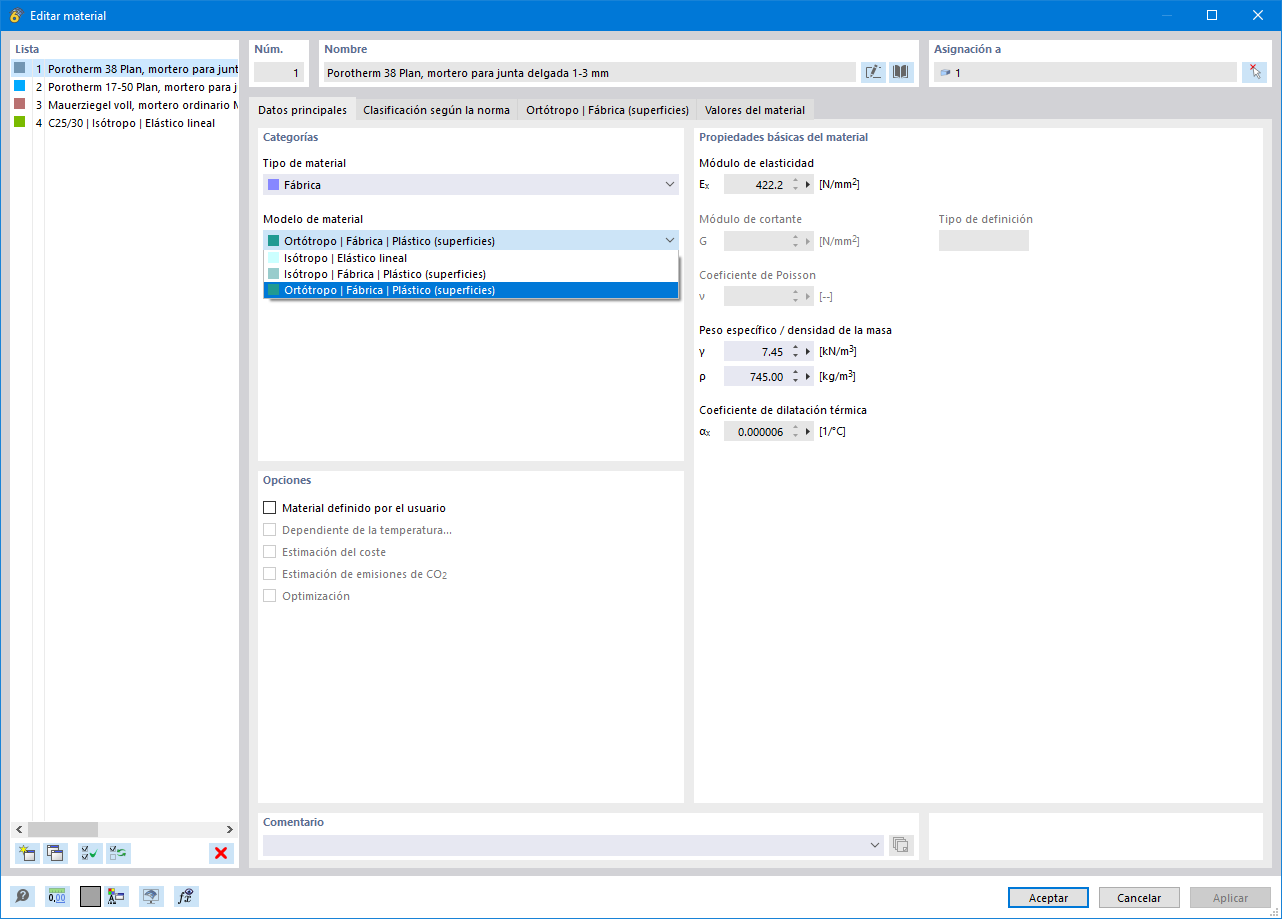Click the αx value field 0.000006
The image size is (1282, 919).
pos(756,432)
